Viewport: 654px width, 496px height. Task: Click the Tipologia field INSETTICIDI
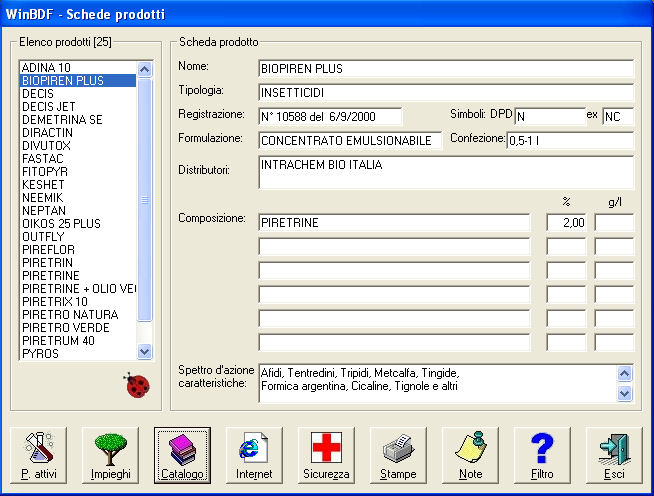point(446,93)
